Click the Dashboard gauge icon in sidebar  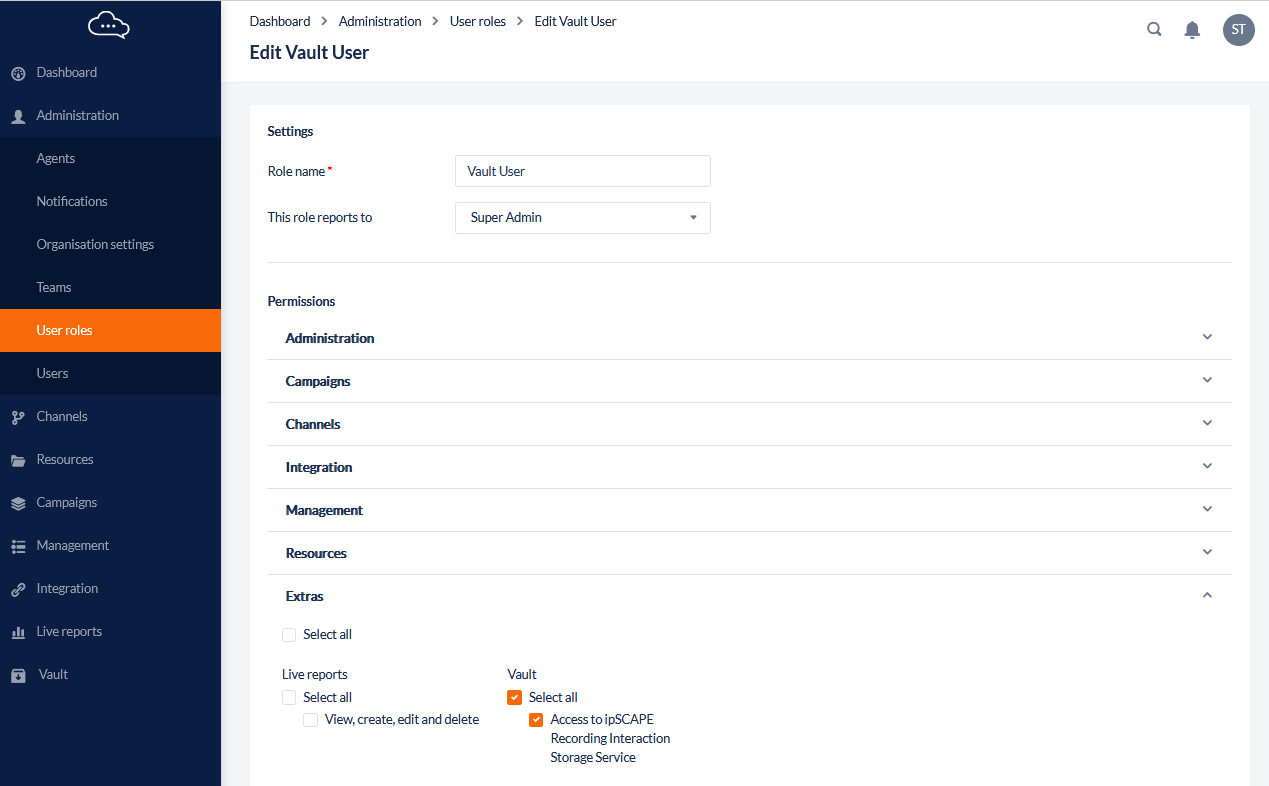18,73
